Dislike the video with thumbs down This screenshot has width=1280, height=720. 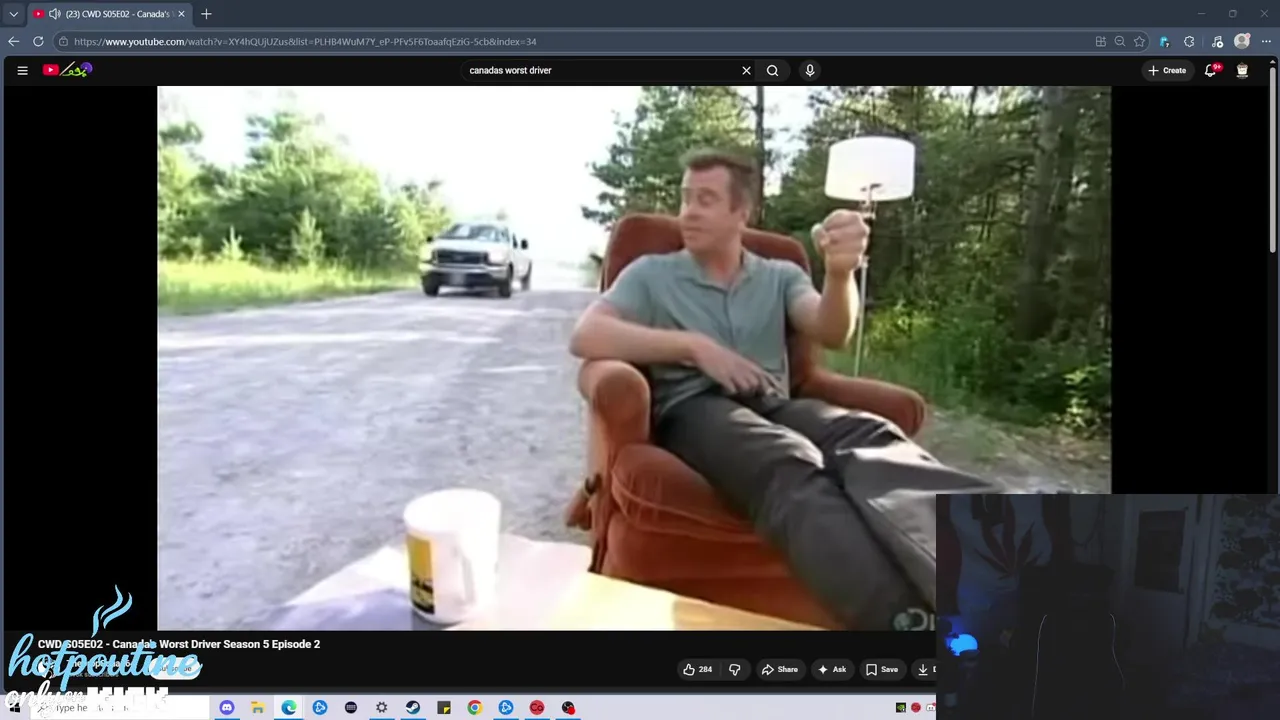coord(734,669)
